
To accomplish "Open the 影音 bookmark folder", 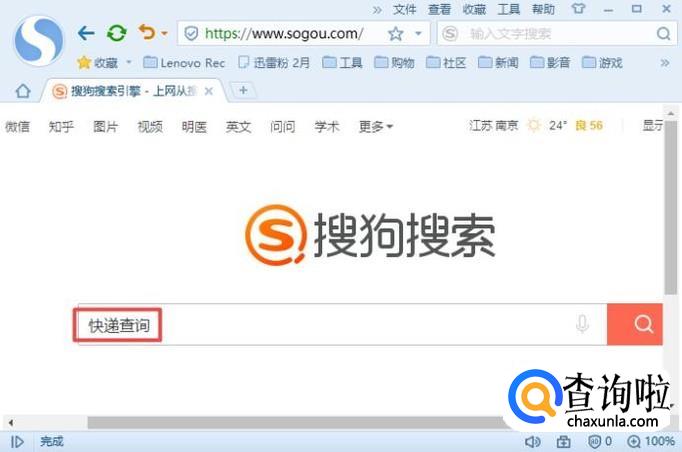I will 550,63.
